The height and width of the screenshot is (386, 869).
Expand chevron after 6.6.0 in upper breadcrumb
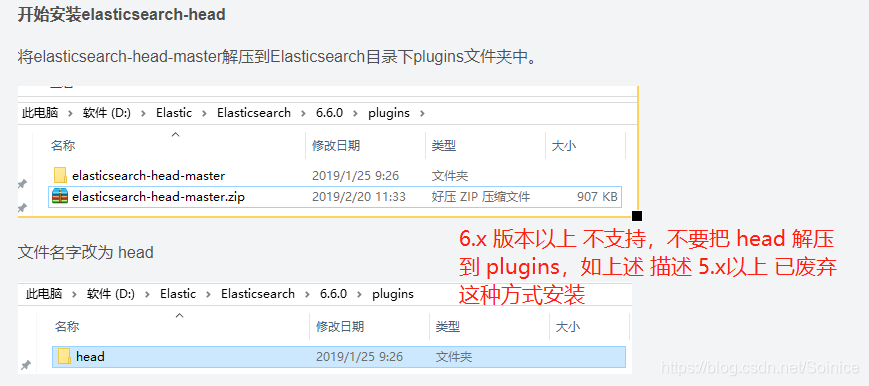pyautogui.click(x=356, y=113)
